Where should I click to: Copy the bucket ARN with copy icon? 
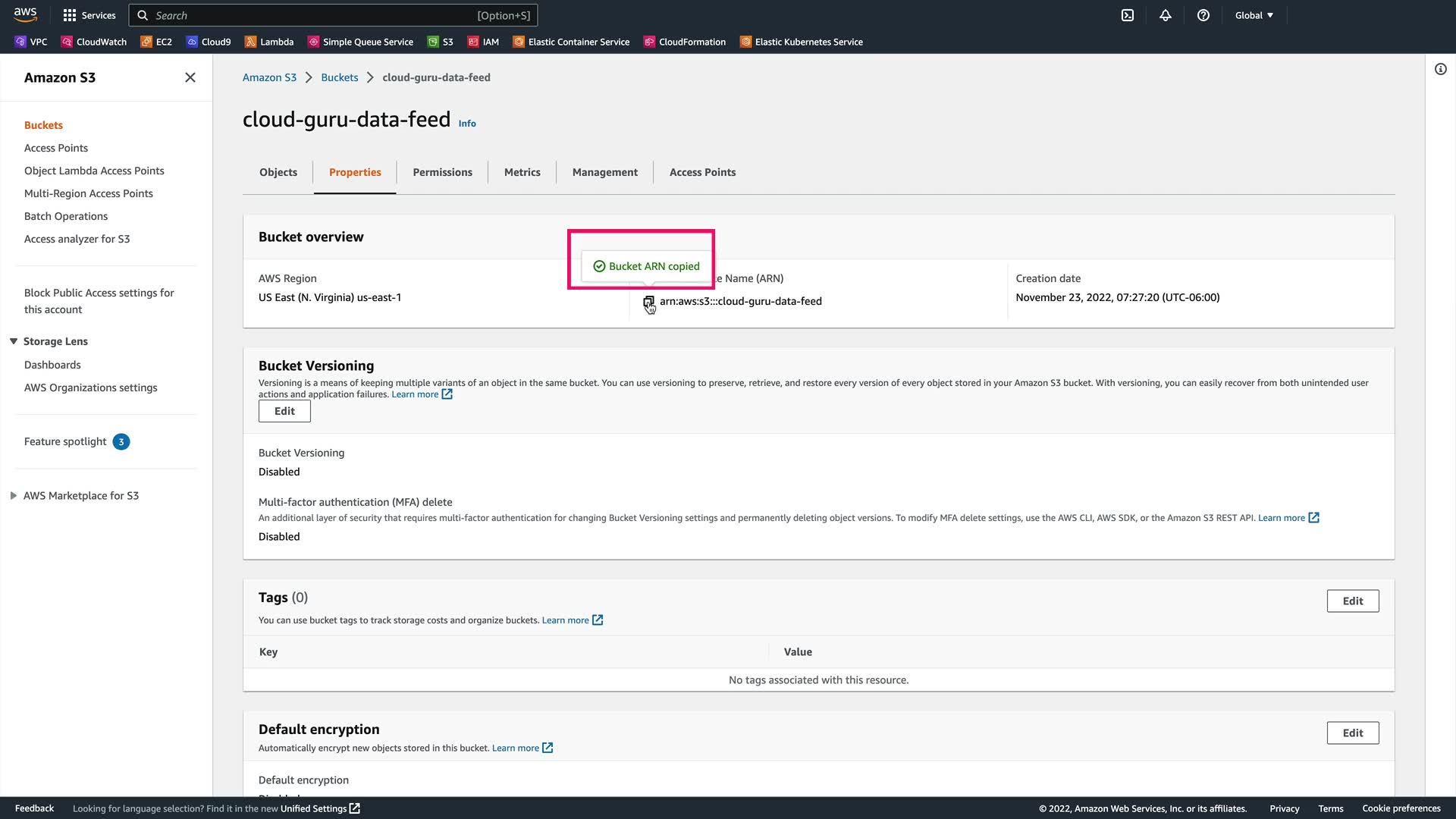click(x=648, y=302)
